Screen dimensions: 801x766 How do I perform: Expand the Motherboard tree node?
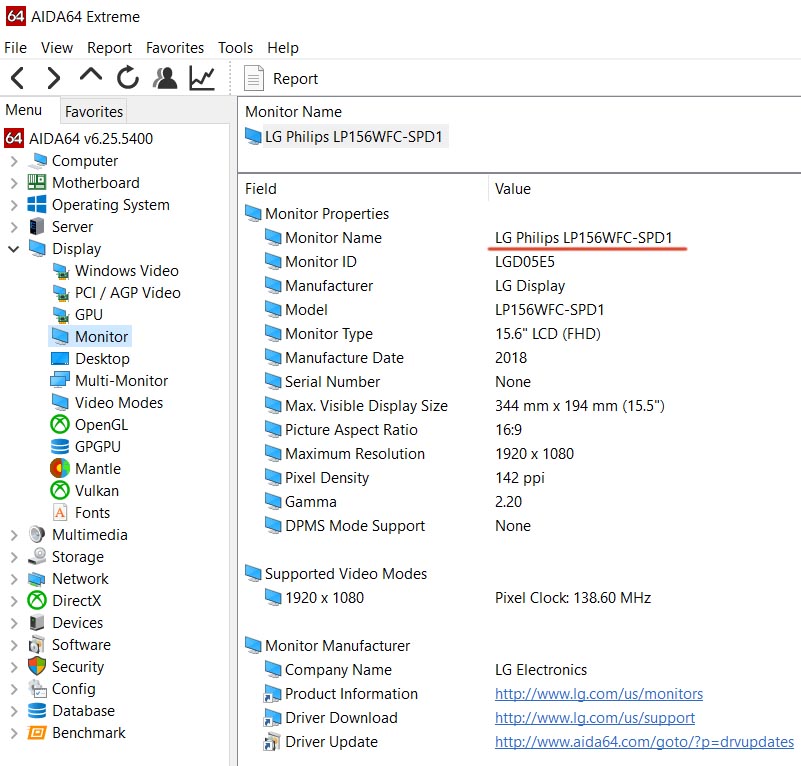click(x=14, y=183)
